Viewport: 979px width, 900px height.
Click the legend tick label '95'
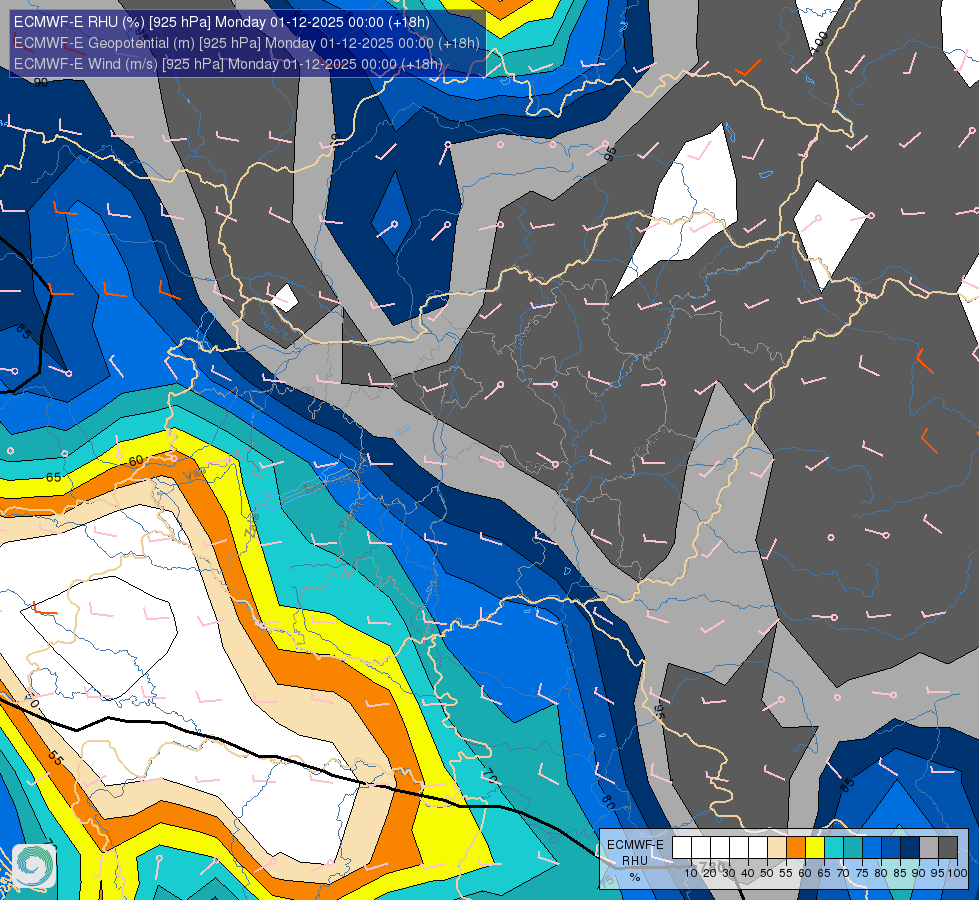click(937, 873)
